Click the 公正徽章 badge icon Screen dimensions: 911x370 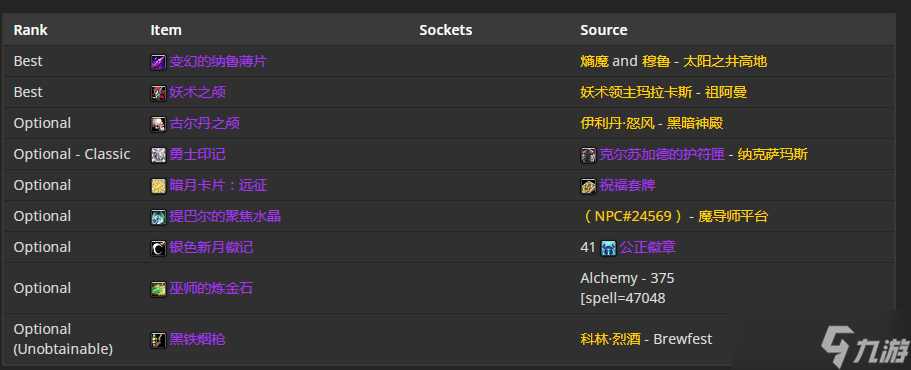point(608,248)
